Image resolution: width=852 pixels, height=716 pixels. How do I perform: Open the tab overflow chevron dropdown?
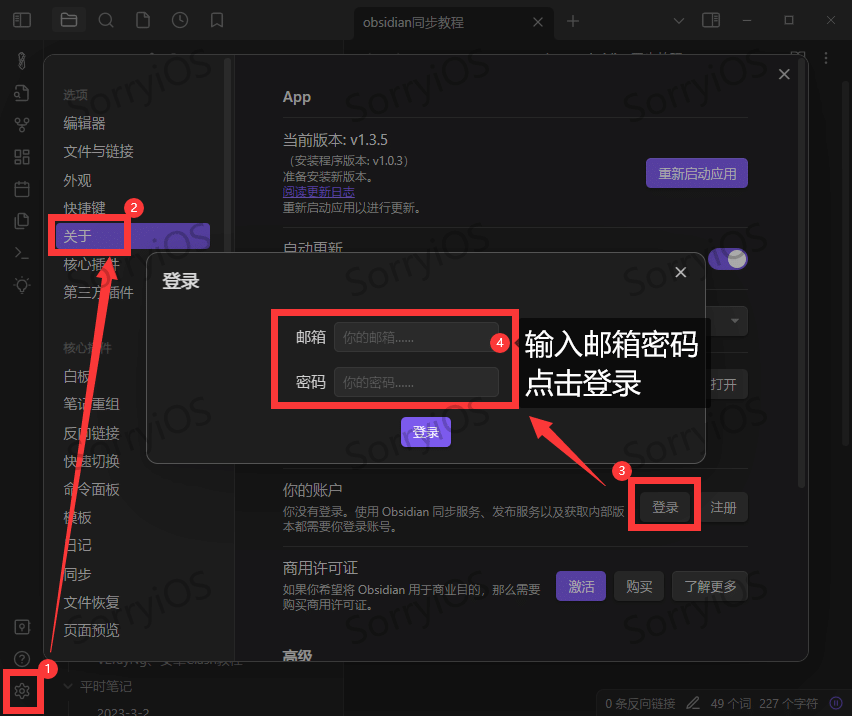click(678, 19)
